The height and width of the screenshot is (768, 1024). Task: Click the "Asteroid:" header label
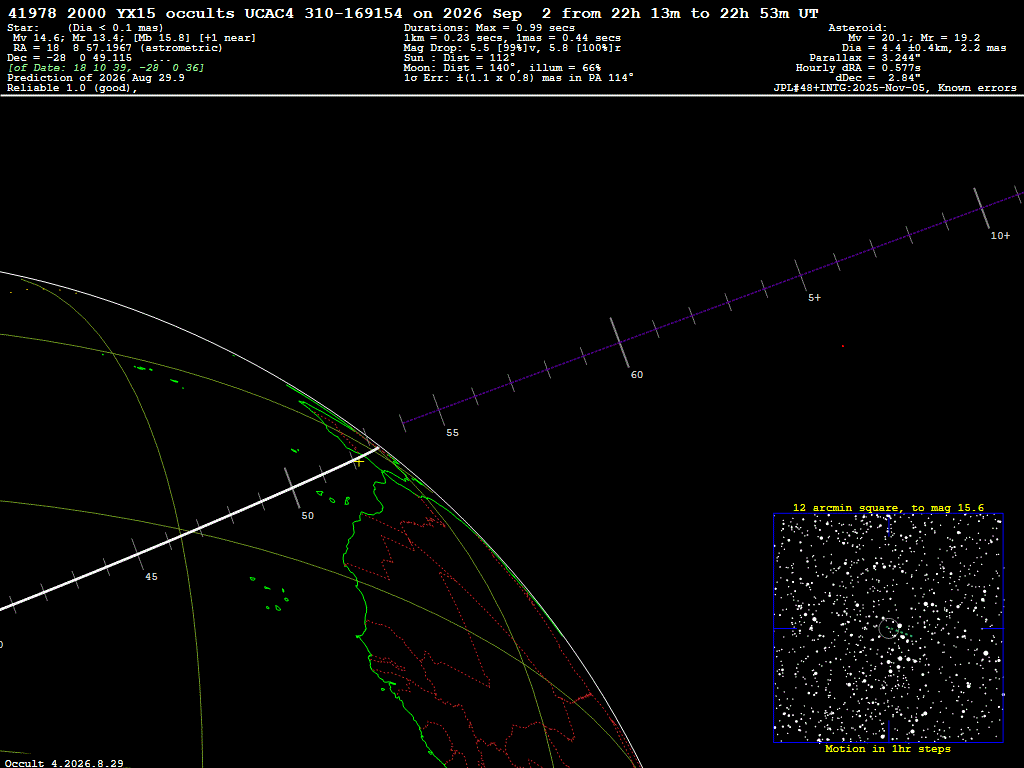pyautogui.click(x=857, y=28)
